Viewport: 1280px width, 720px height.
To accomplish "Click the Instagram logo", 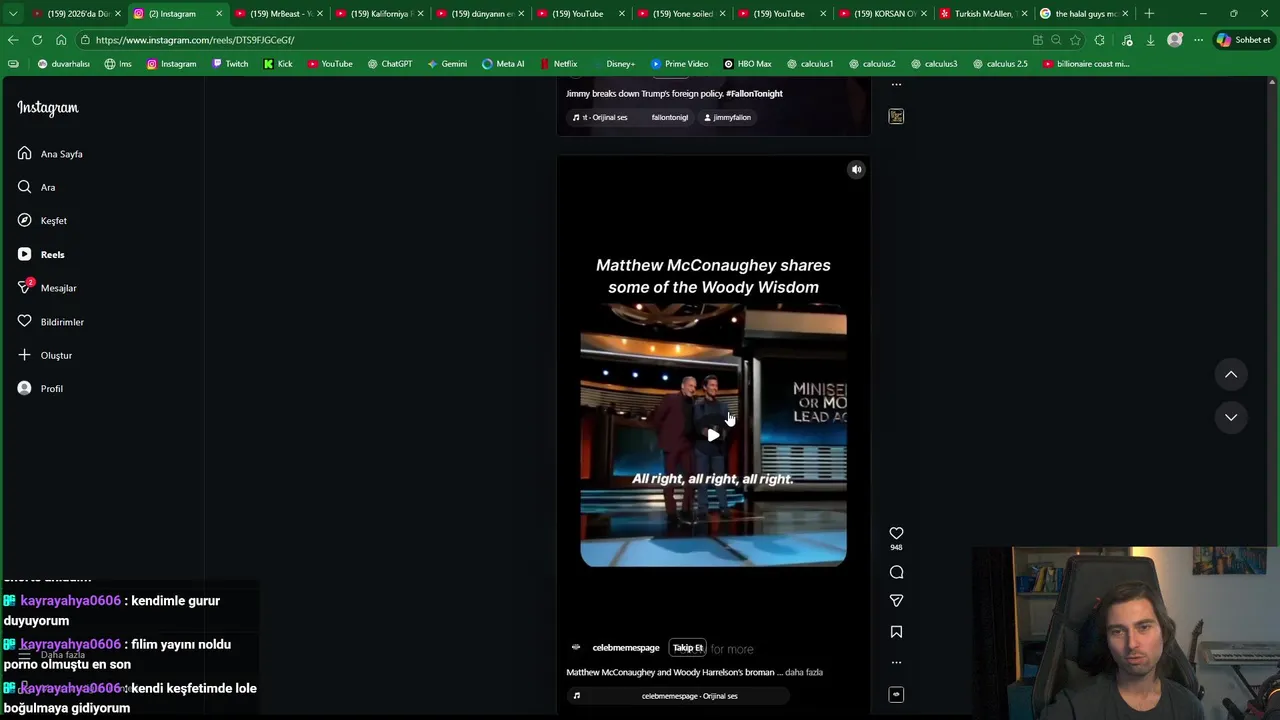I will tap(47, 108).
